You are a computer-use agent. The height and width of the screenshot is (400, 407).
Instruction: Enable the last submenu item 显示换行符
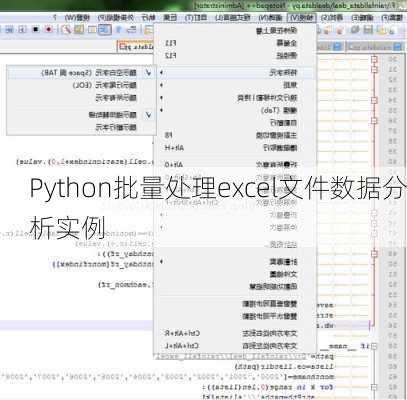[x=81, y=127]
